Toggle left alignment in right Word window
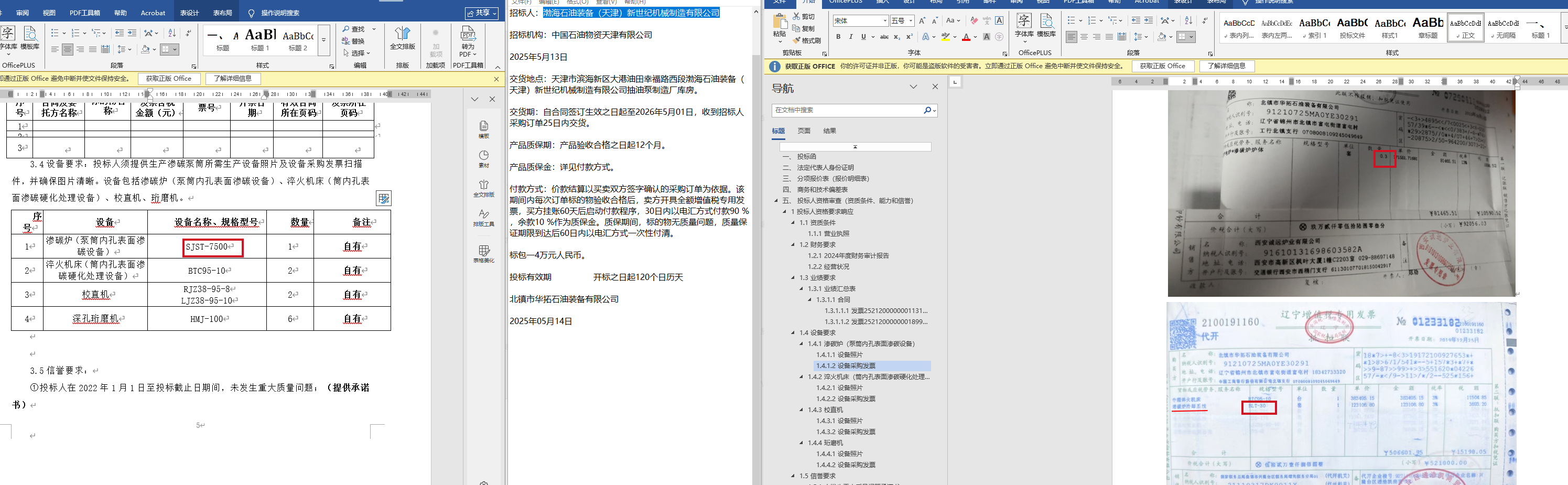The image size is (1568, 485). (1072, 37)
